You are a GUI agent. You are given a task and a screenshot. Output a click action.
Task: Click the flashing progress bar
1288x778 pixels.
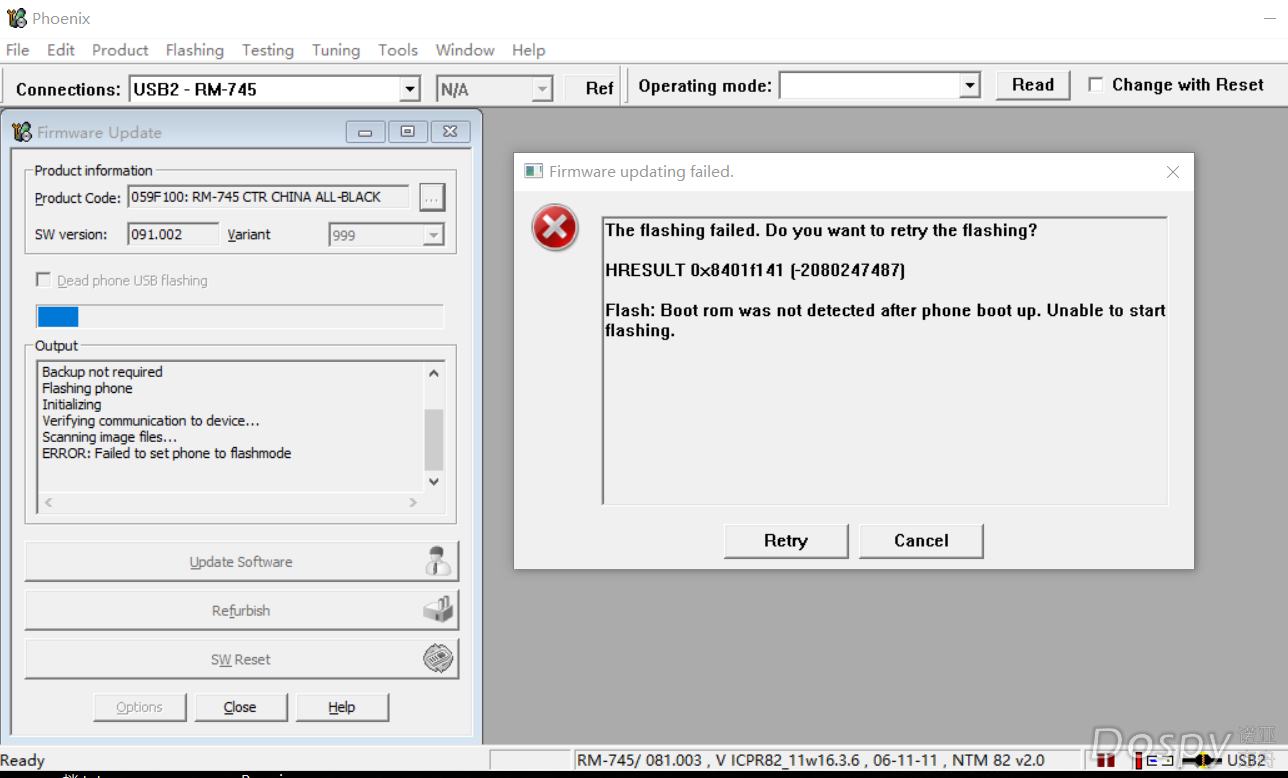[239, 316]
